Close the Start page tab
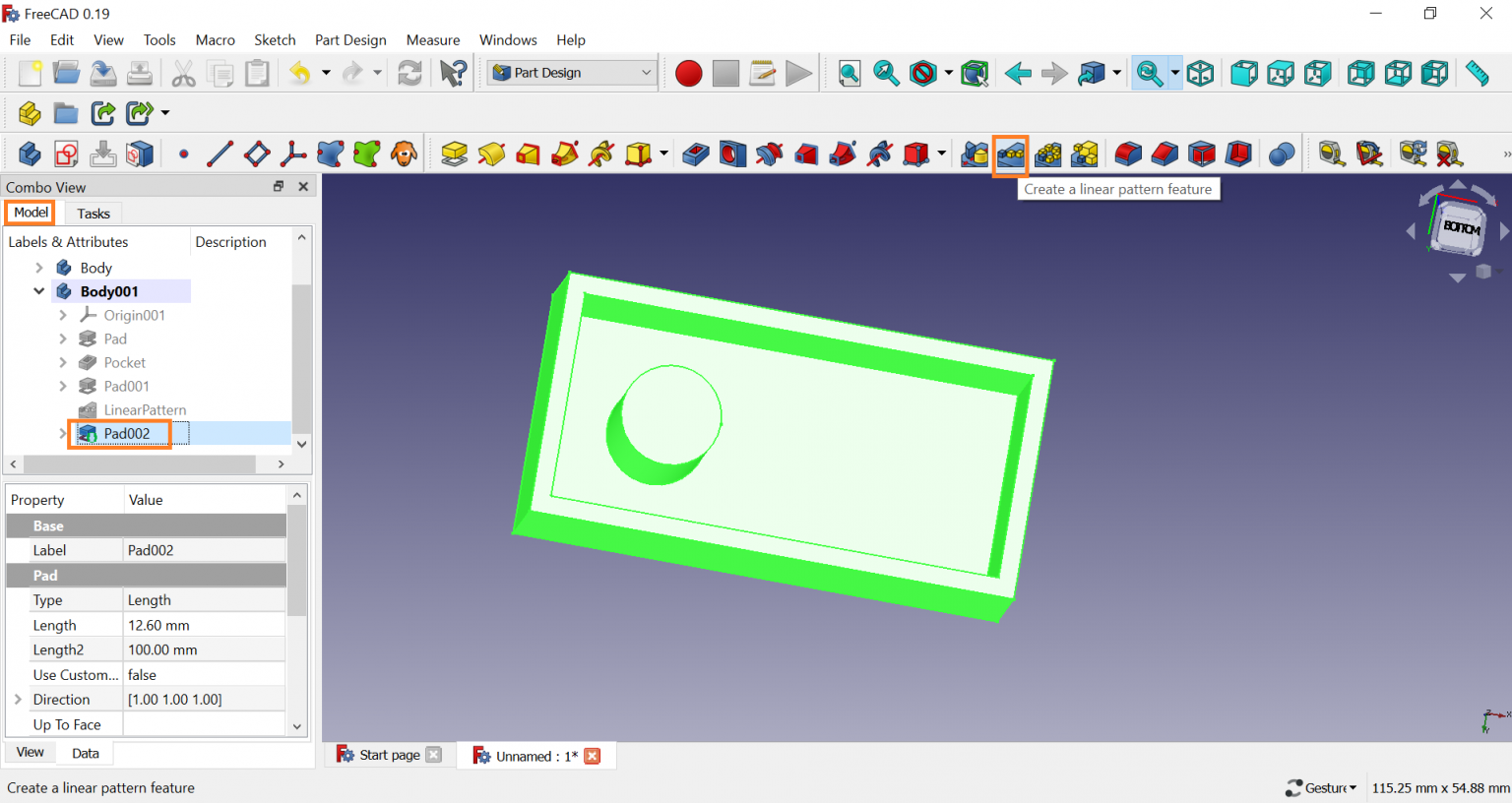Image resolution: width=1512 pixels, height=803 pixels. tap(434, 755)
